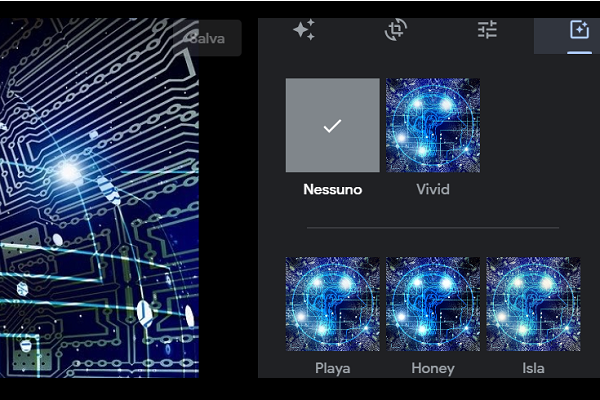
Task: Click the circuit board photo preview
Action: click(99, 198)
